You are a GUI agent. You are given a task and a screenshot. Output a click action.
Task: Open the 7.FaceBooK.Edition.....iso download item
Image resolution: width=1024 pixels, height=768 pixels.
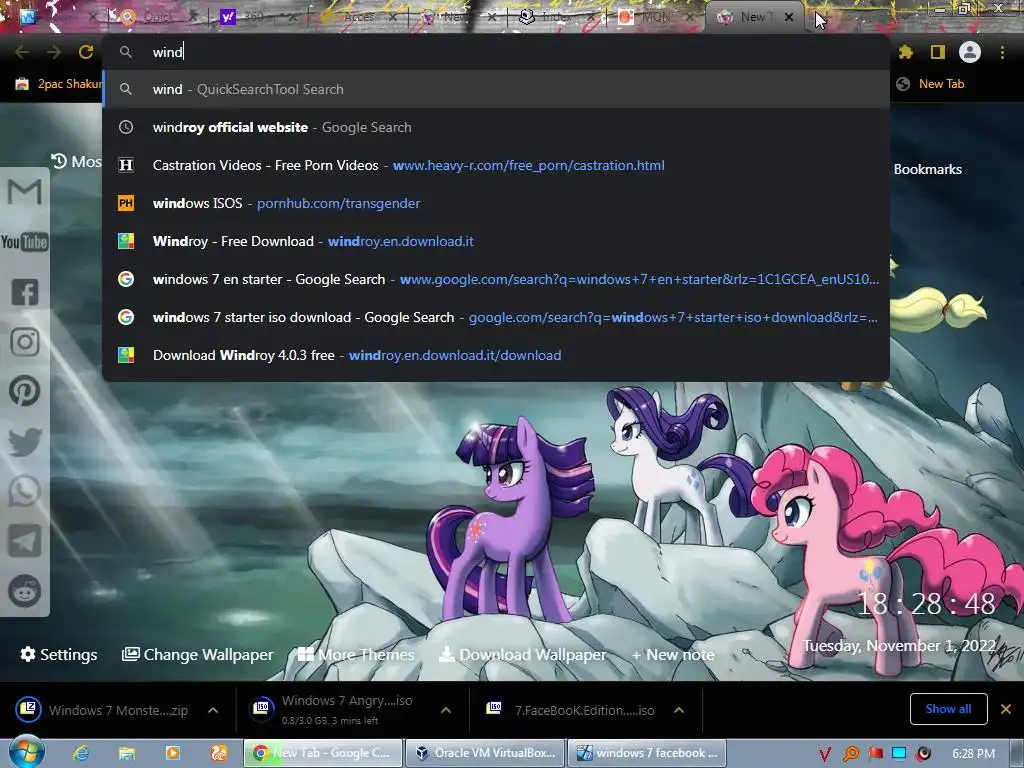click(x=569, y=710)
